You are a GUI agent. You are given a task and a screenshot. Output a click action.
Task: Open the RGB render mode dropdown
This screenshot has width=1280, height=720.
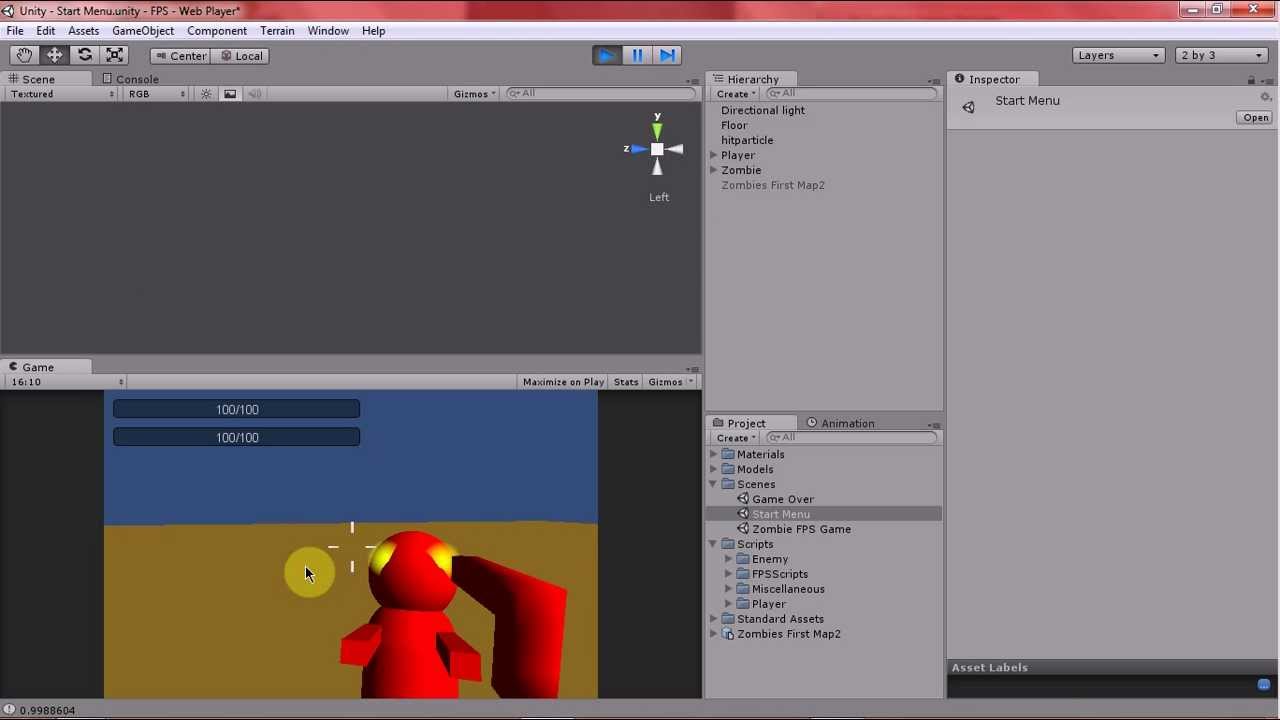tap(157, 94)
